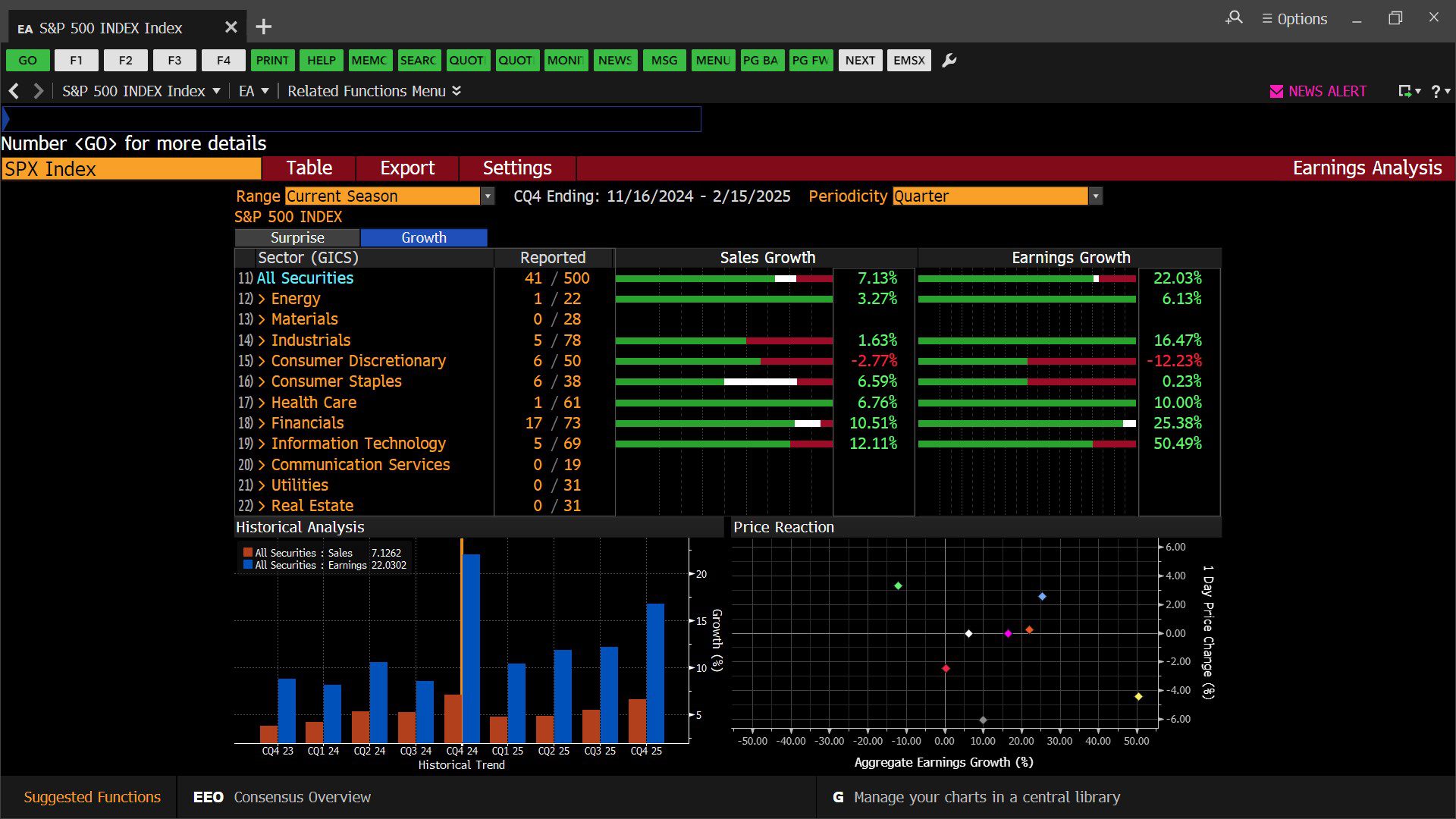1456x819 pixels.
Task: Expand the Information Technology sector row
Action: (x=262, y=444)
